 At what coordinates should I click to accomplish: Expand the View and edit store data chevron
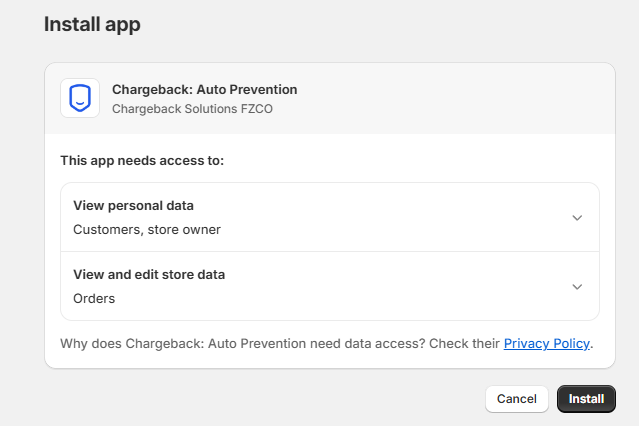point(577,287)
